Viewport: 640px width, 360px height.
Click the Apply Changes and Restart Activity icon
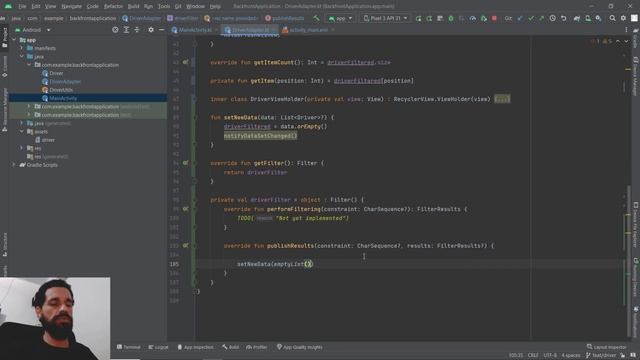tap(429, 18)
